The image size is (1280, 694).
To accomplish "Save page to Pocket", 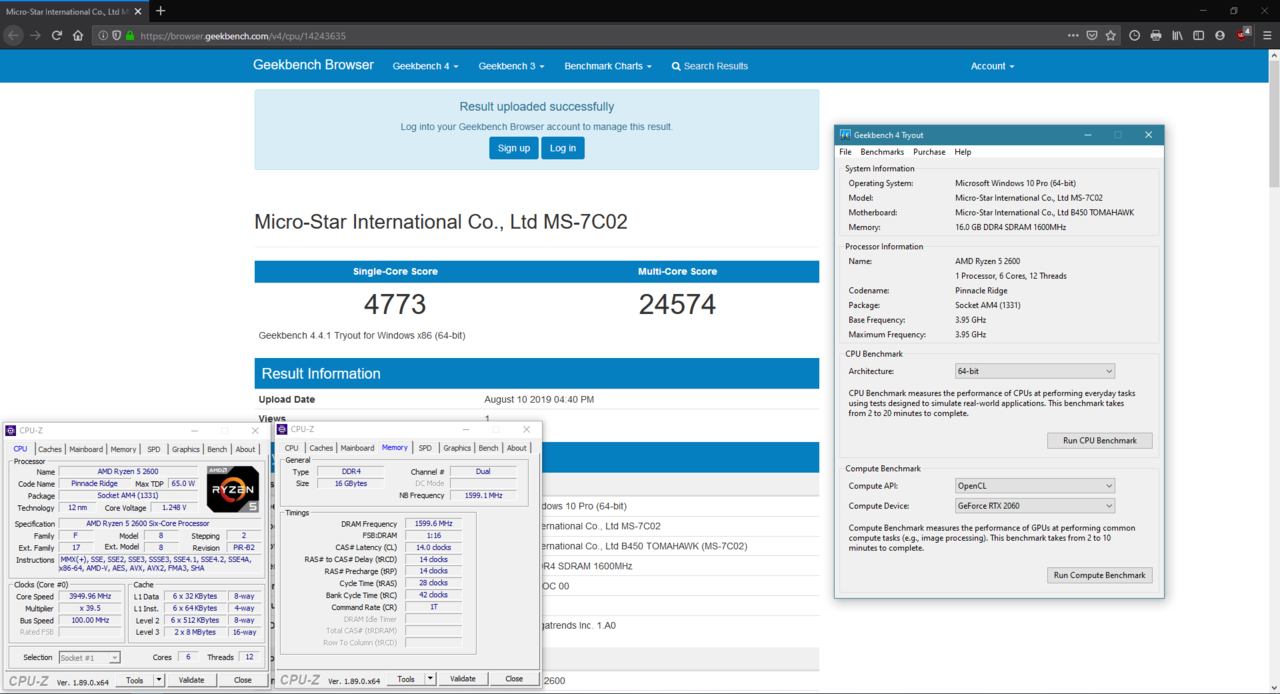I will coord(1092,35).
